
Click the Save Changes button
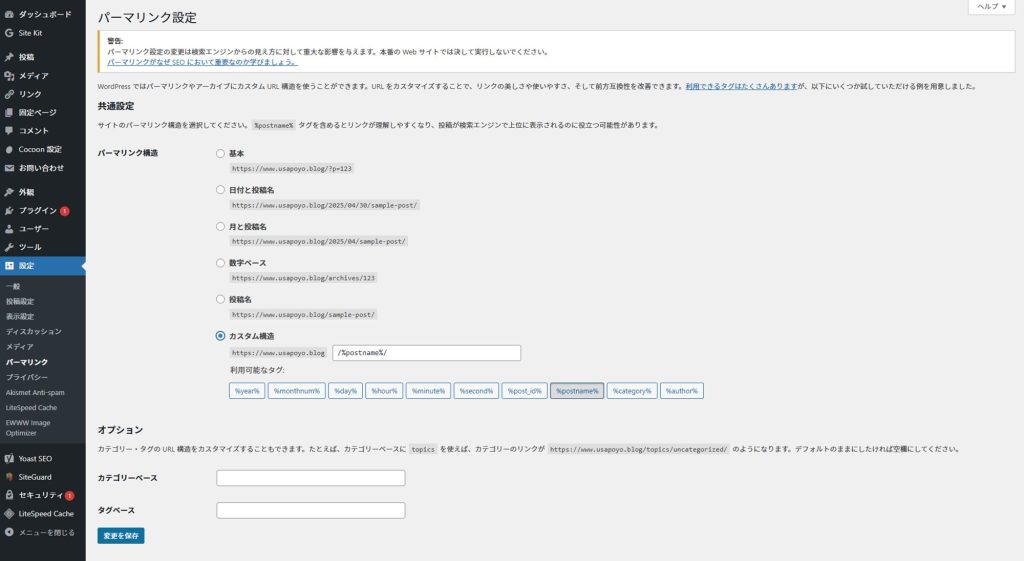click(x=121, y=536)
